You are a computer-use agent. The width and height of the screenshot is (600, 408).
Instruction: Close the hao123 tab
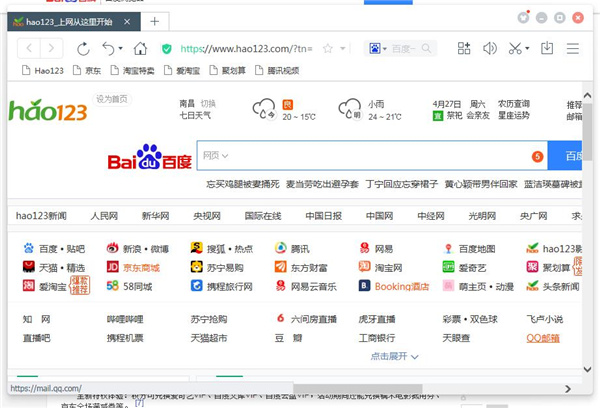pyautogui.click(x=127, y=22)
